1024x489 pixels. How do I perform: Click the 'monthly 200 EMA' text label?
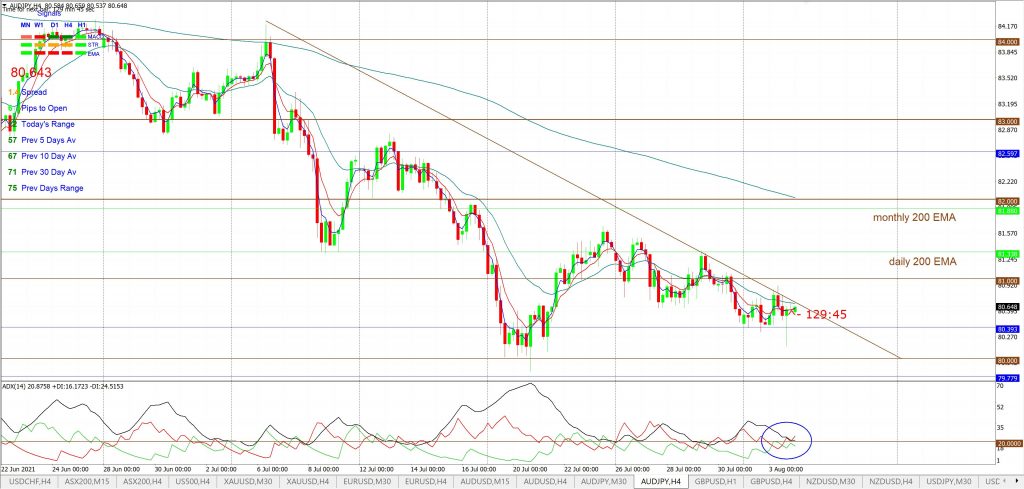[x=914, y=217]
